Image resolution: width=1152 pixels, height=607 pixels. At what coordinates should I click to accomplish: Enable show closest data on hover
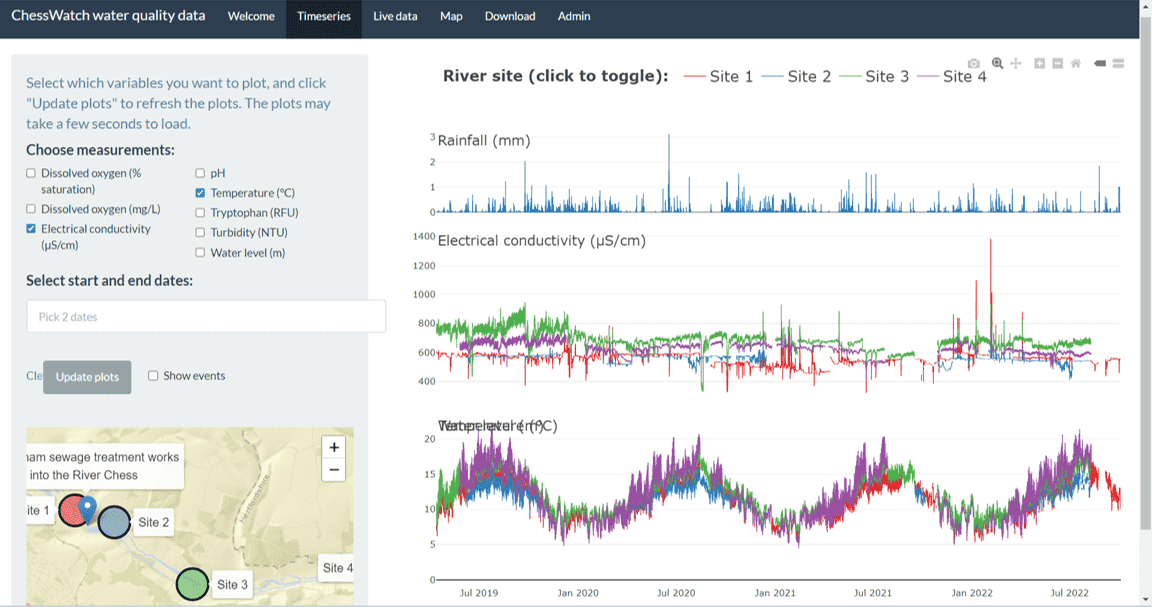[1101, 63]
